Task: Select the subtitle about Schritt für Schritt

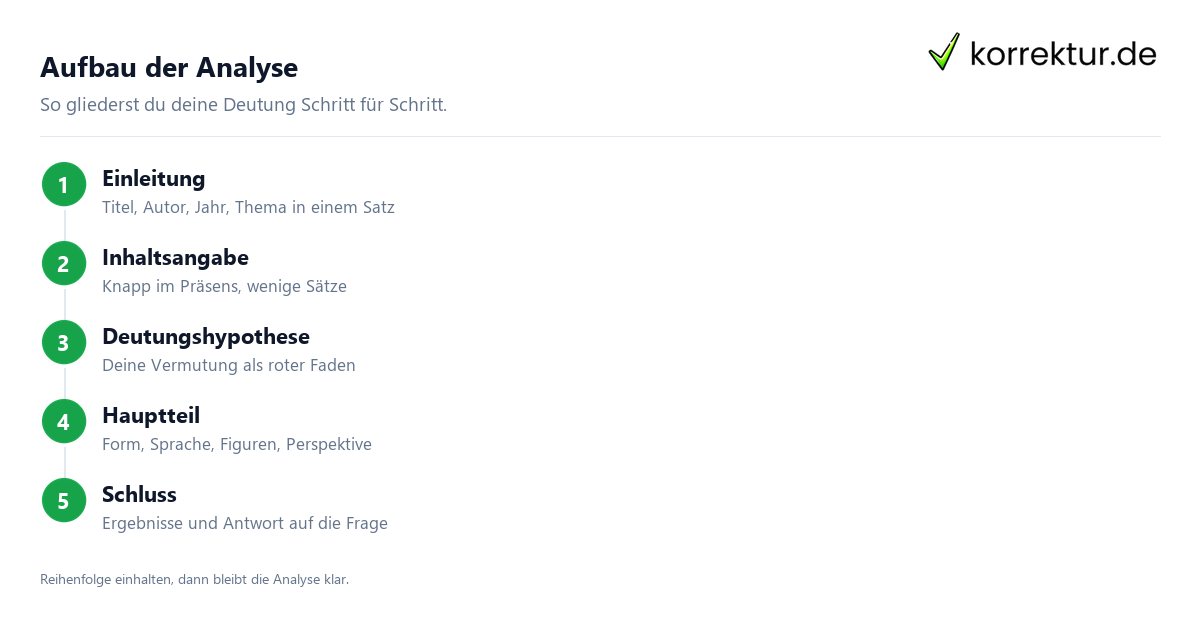Action: 243,105
